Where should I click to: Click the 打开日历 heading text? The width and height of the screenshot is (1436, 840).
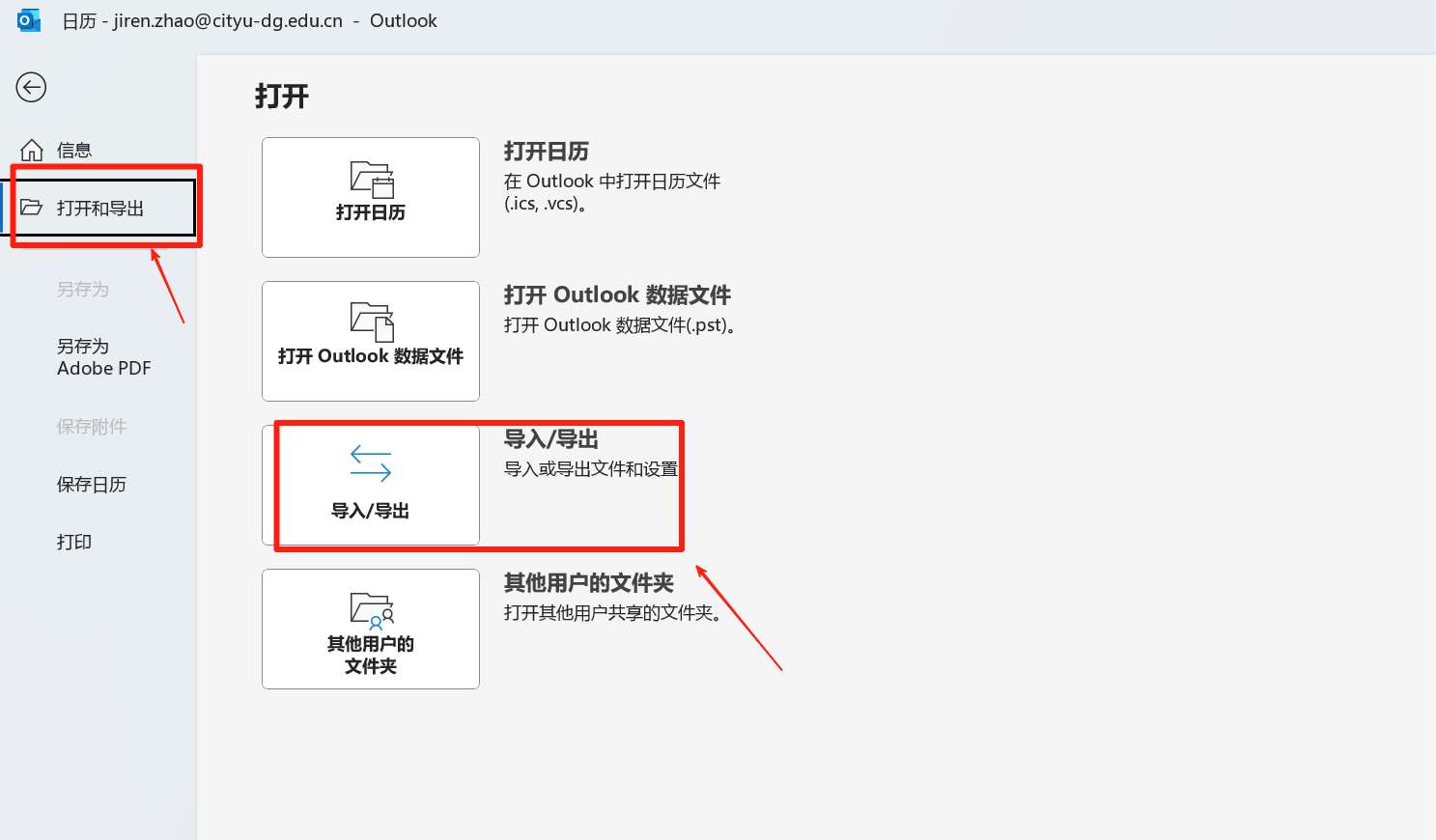click(x=547, y=152)
